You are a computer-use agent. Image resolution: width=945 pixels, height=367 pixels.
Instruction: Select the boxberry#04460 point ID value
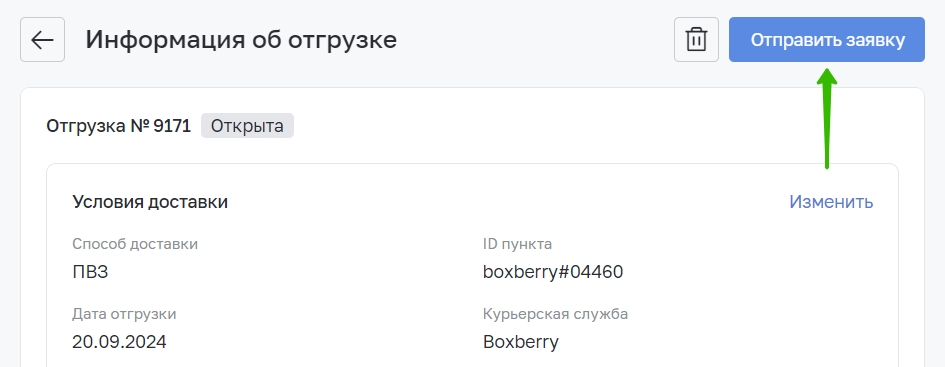click(553, 272)
